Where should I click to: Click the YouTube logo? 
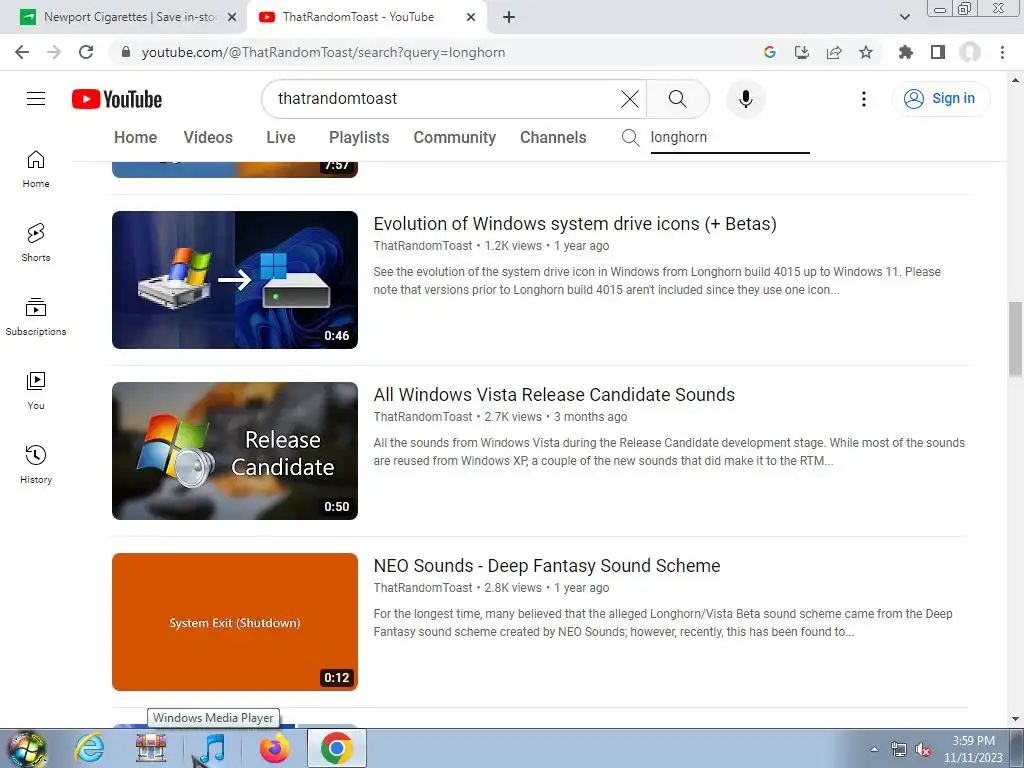tap(117, 99)
